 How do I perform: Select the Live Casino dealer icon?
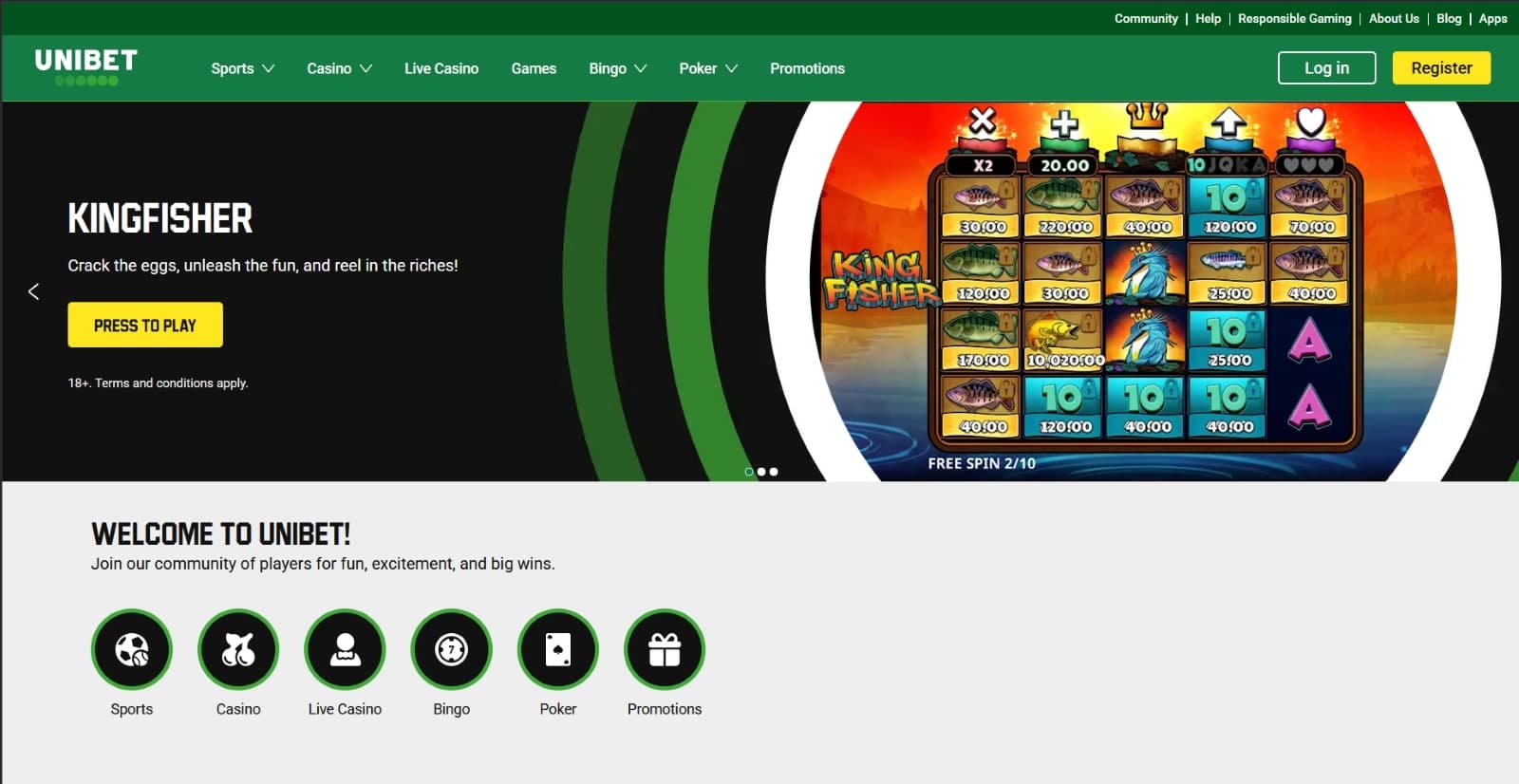345,649
